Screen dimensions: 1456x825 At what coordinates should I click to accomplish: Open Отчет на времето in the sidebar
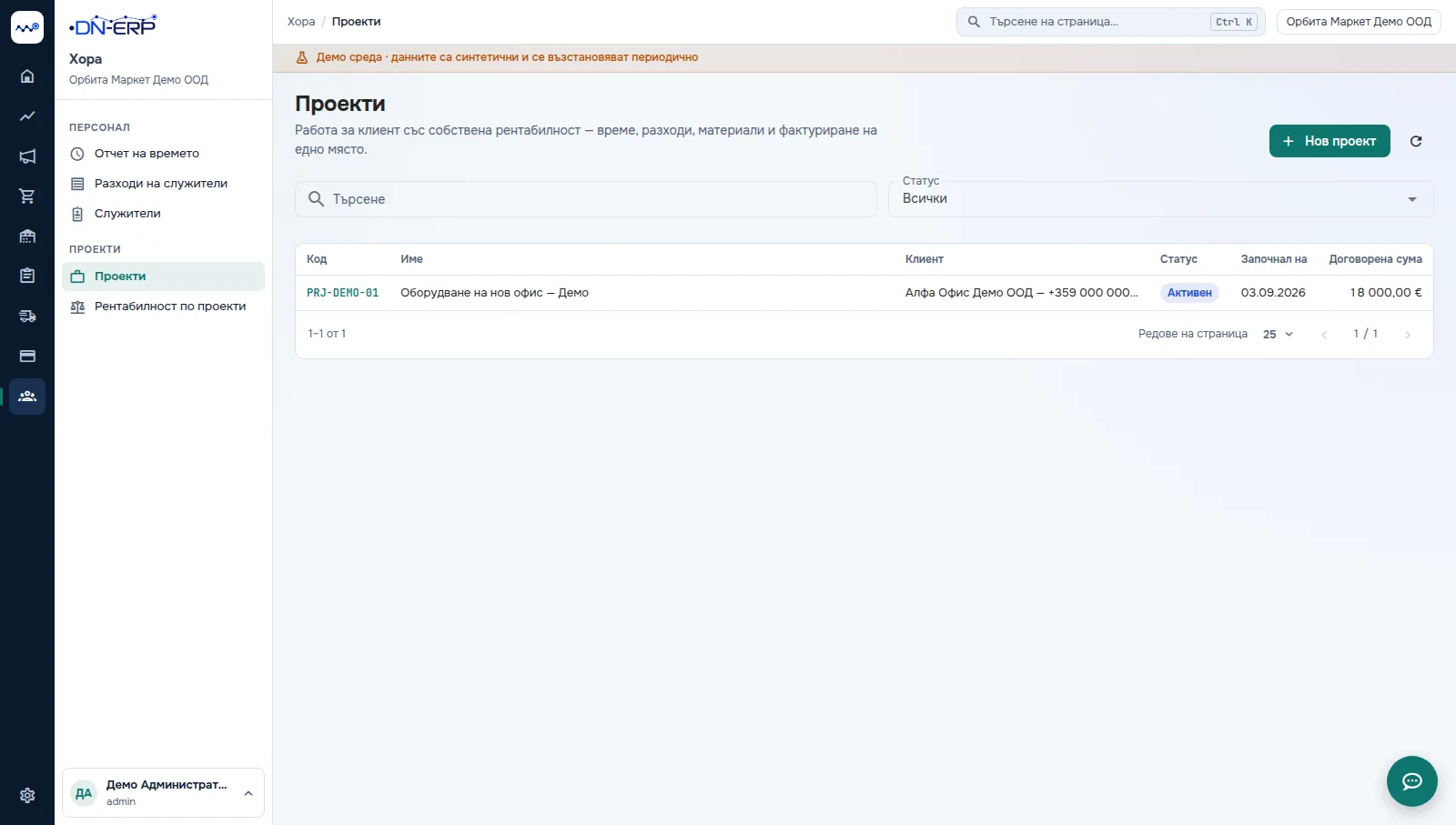click(163, 154)
